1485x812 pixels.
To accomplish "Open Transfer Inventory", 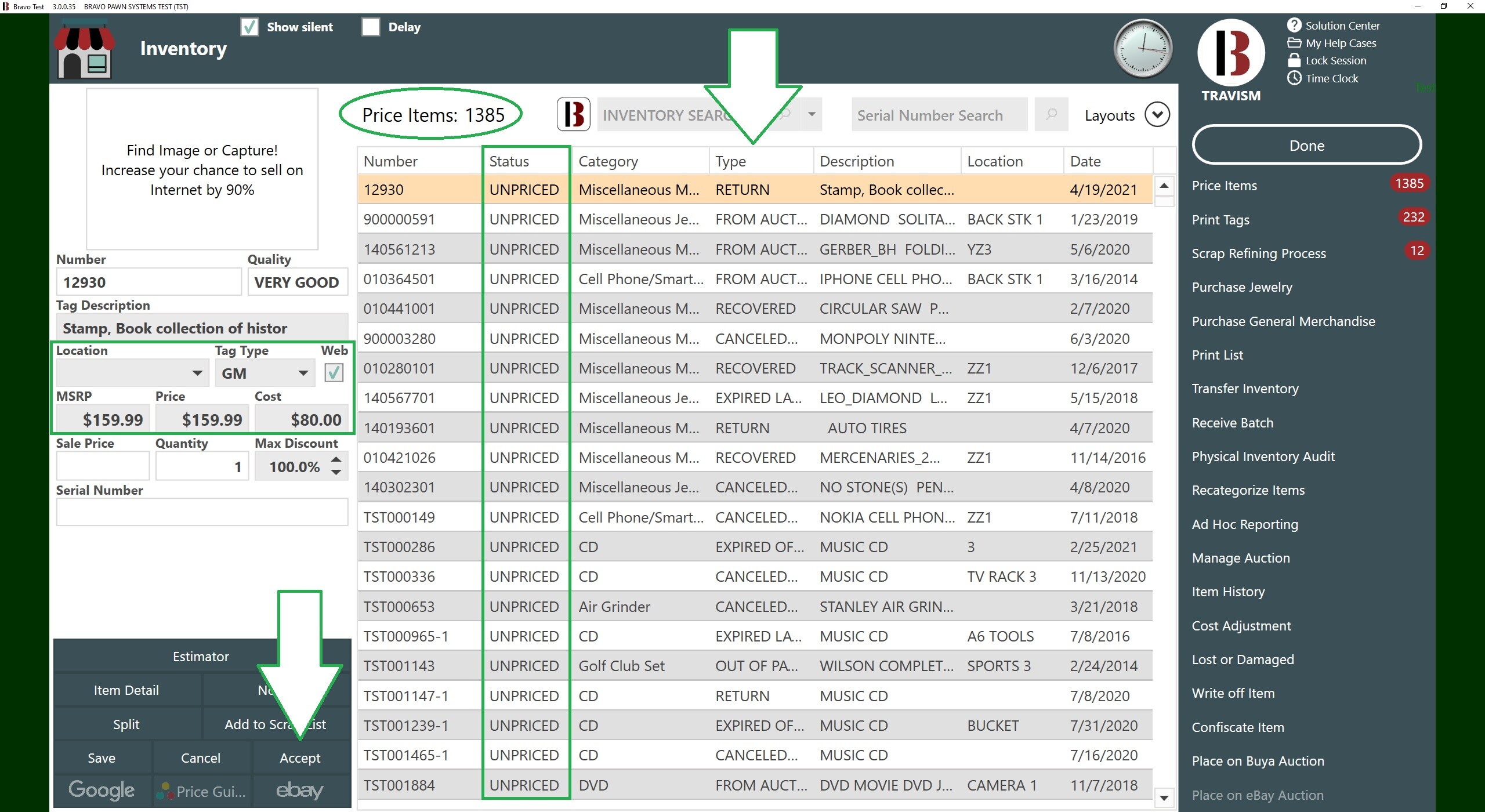I will [x=1245, y=389].
